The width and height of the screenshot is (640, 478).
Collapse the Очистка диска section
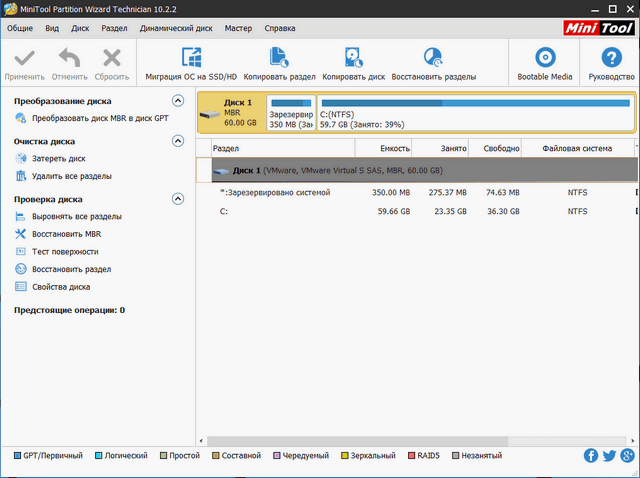point(178,141)
